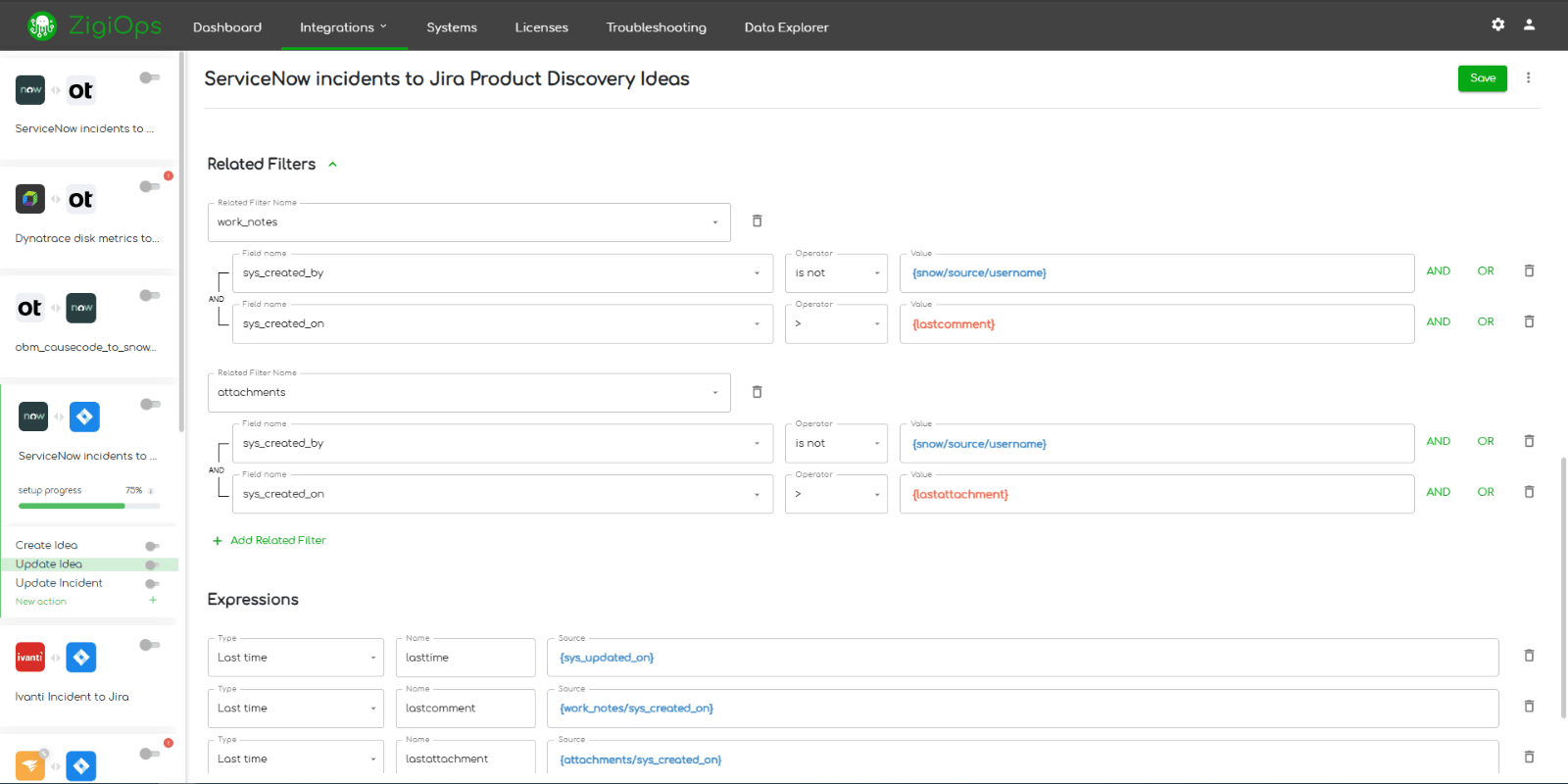Delete the attachments related filter
This screenshot has height=784, width=1568.
(x=757, y=392)
